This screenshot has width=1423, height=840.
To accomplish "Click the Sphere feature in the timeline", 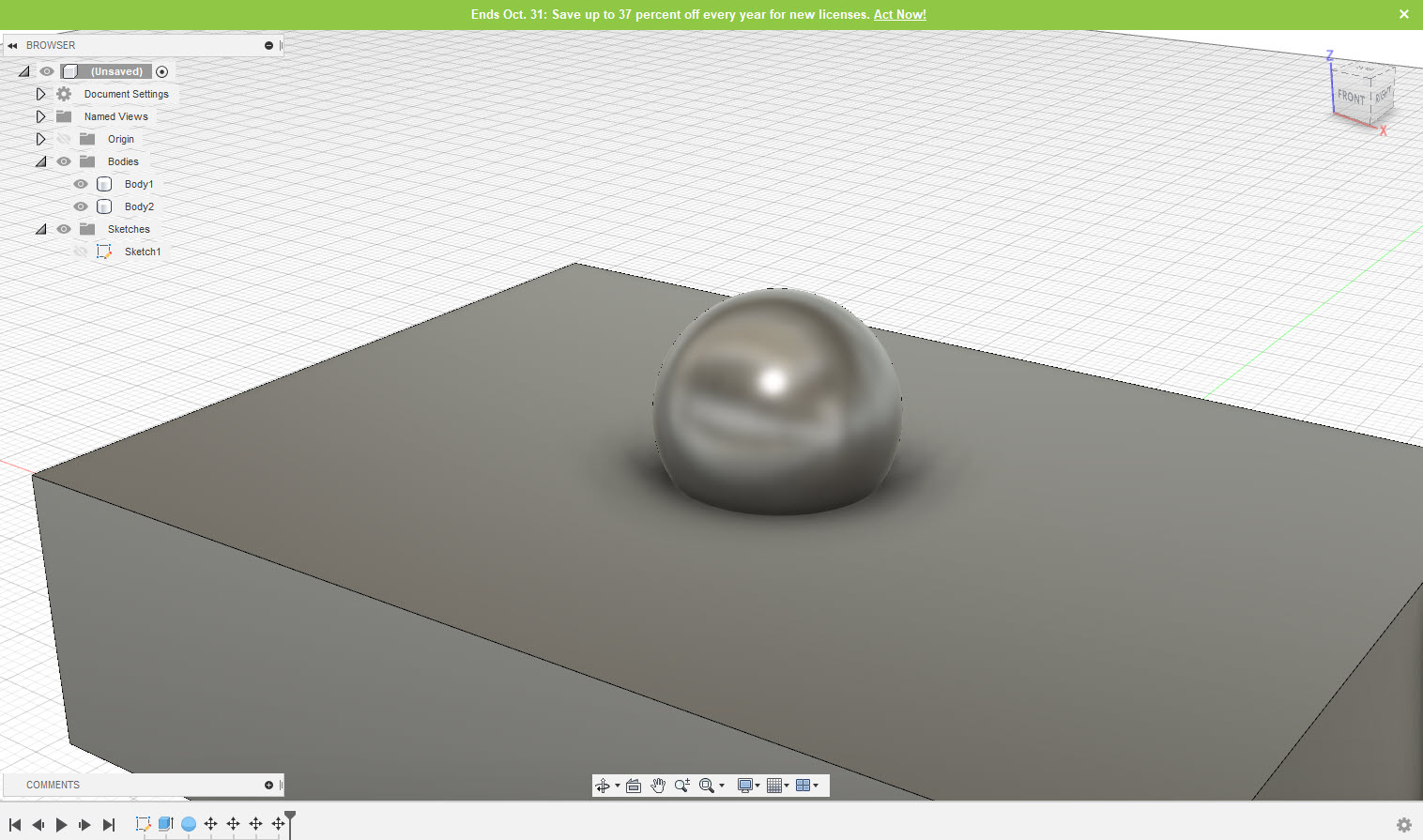I will (189, 823).
